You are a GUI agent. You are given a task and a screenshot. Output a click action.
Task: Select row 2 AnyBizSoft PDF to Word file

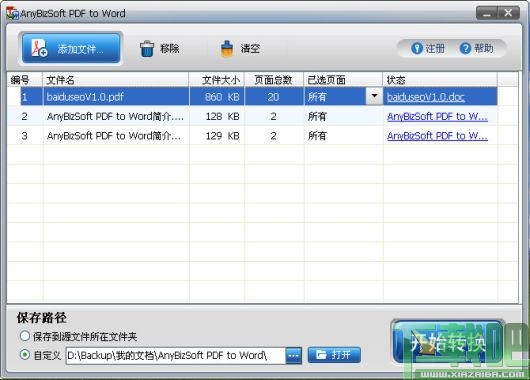[x=252, y=116]
